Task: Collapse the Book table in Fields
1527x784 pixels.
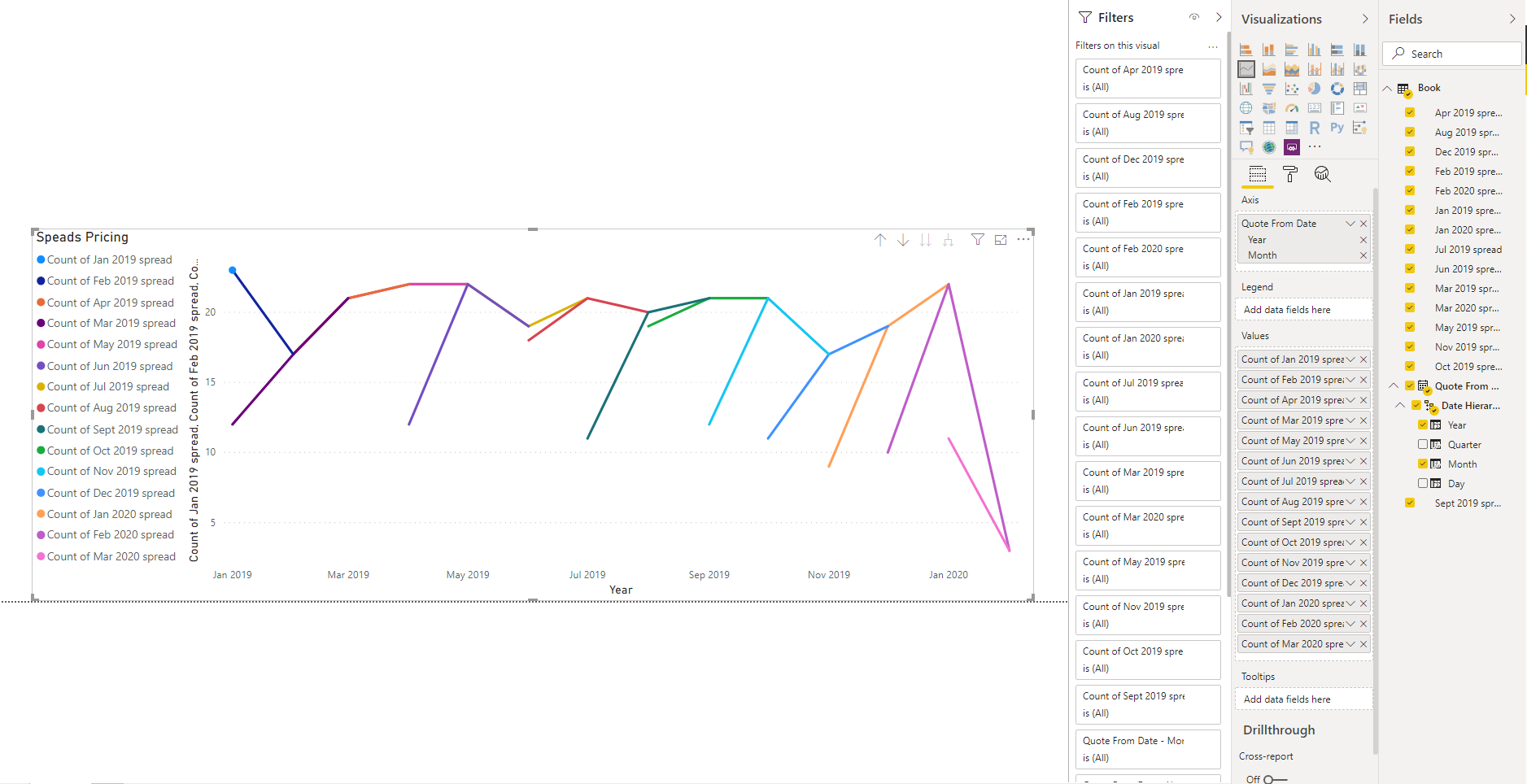Action: 1387,88
